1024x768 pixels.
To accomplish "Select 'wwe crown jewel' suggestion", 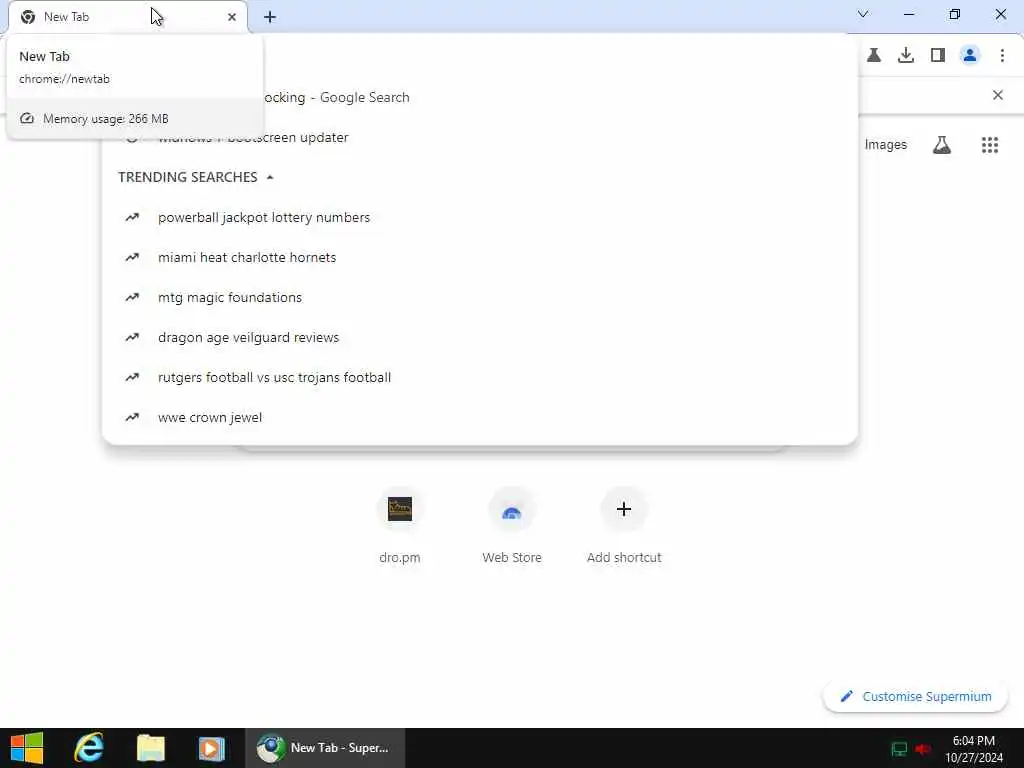I will point(480,417).
